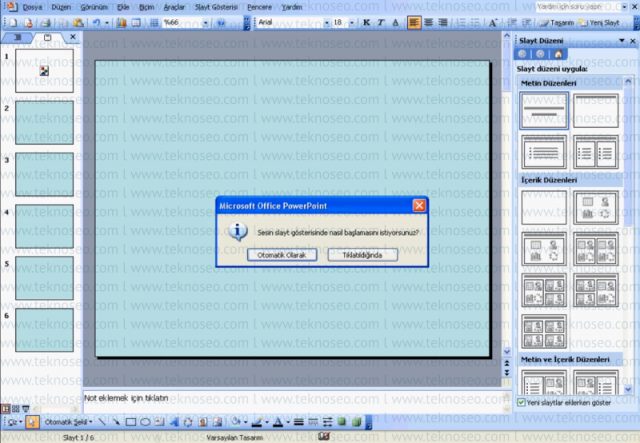
Task: Click task pane Back arrow
Action: point(522,54)
